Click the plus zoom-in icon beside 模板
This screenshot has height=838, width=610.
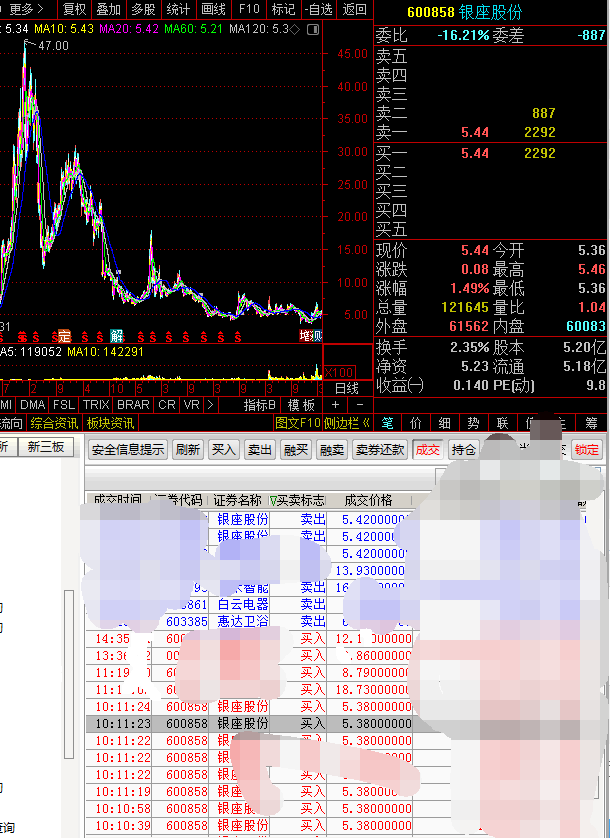pyautogui.click(x=335, y=405)
